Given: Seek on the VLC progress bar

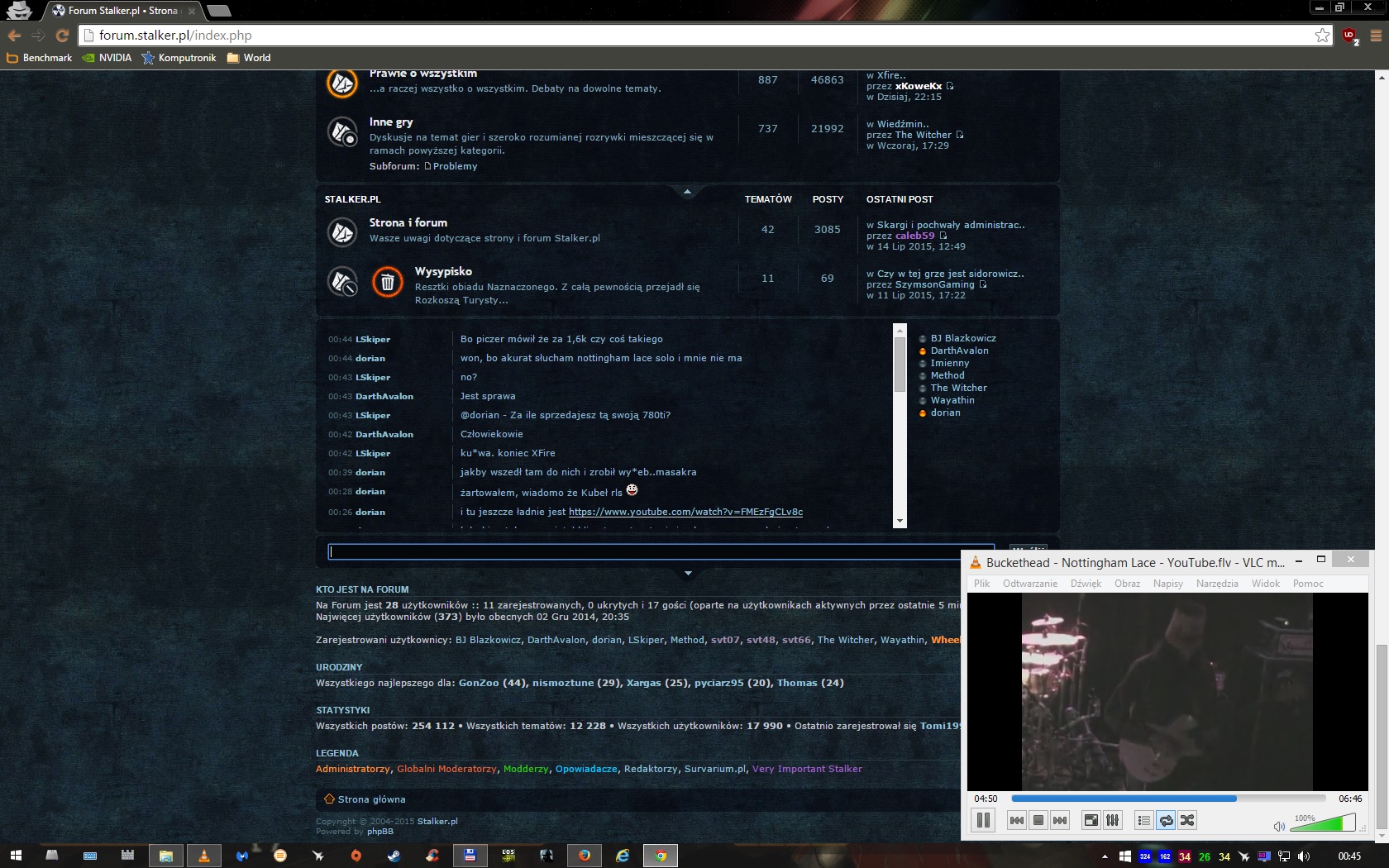Looking at the screenshot, I should point(1168,799).
